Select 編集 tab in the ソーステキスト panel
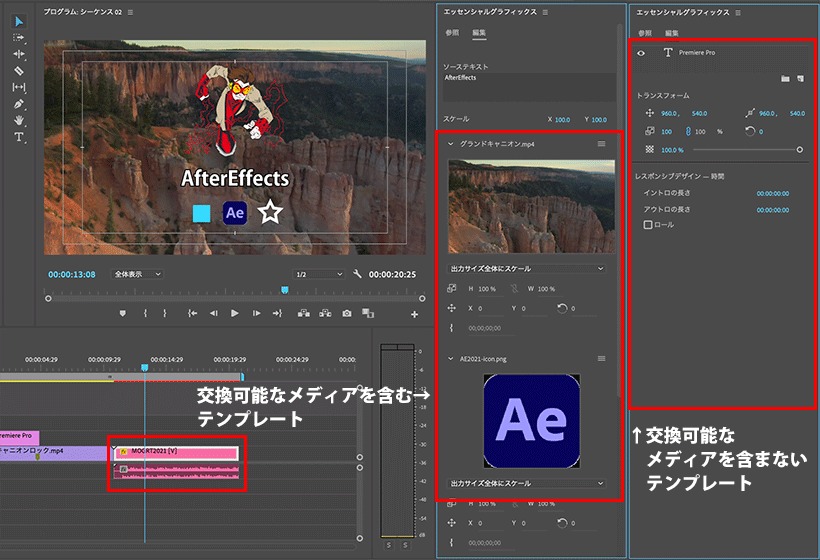Screen dimensions: 820x560 (479, 32)
